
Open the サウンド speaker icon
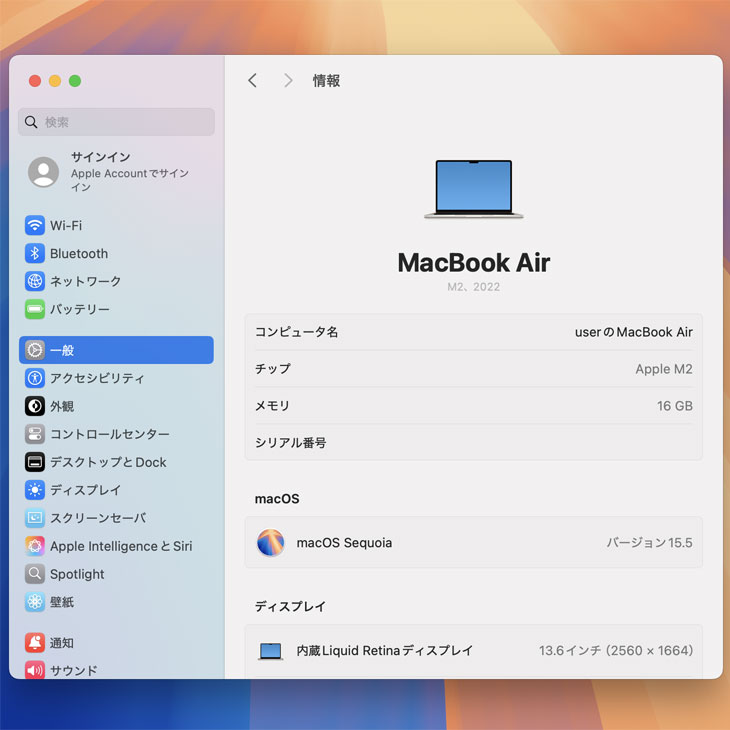pos(35,670)
